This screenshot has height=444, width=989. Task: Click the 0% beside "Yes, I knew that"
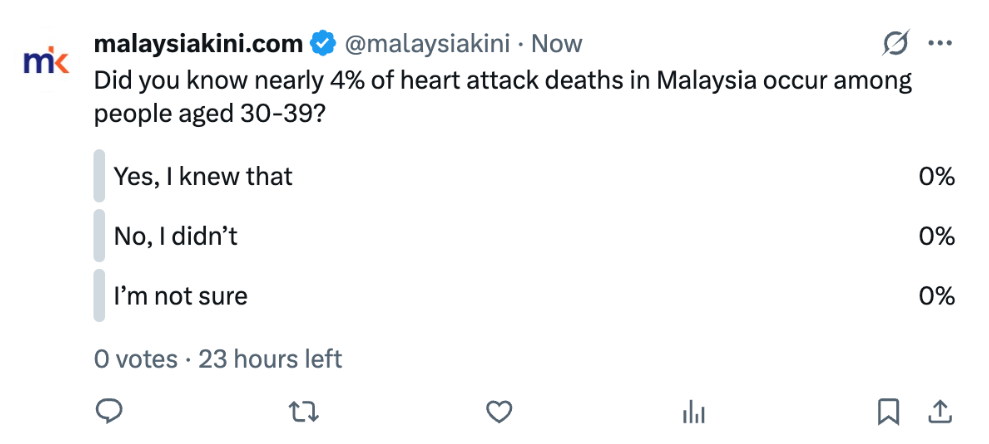point(937,177)
